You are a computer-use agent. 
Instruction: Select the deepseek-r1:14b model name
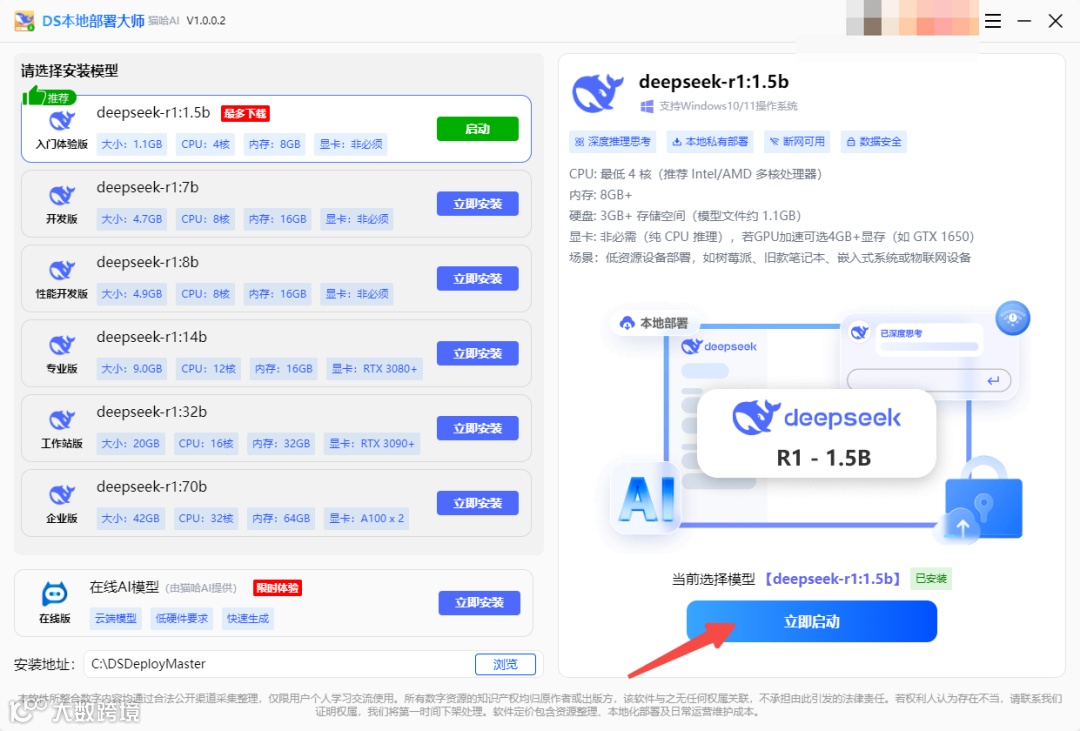pos(152,337)
